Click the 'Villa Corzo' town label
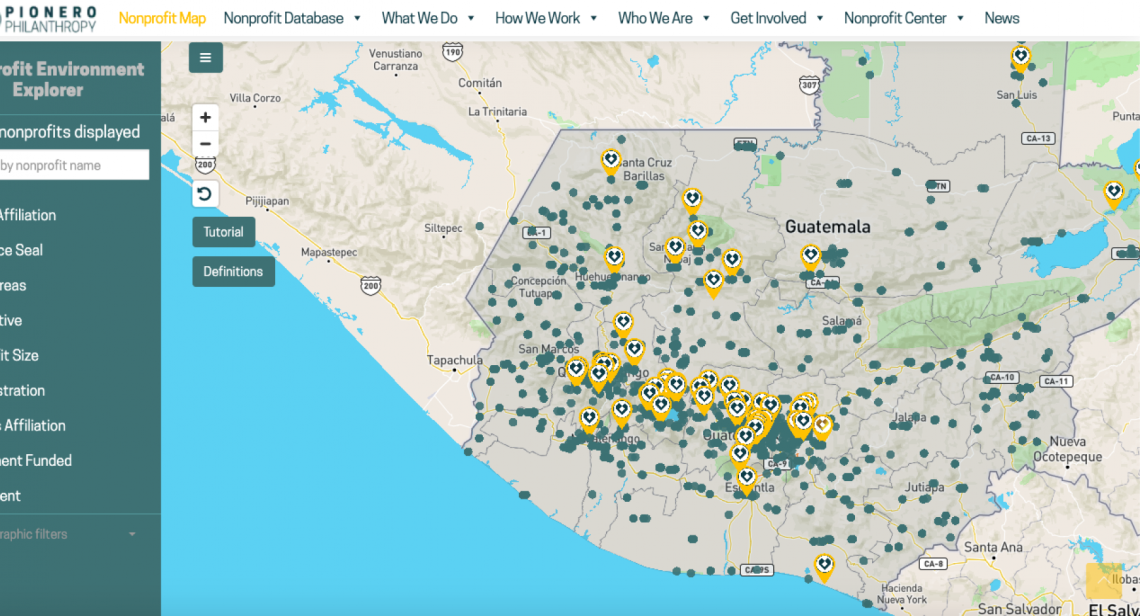Screen dimensions: 1140x616 tap(255, 98)
